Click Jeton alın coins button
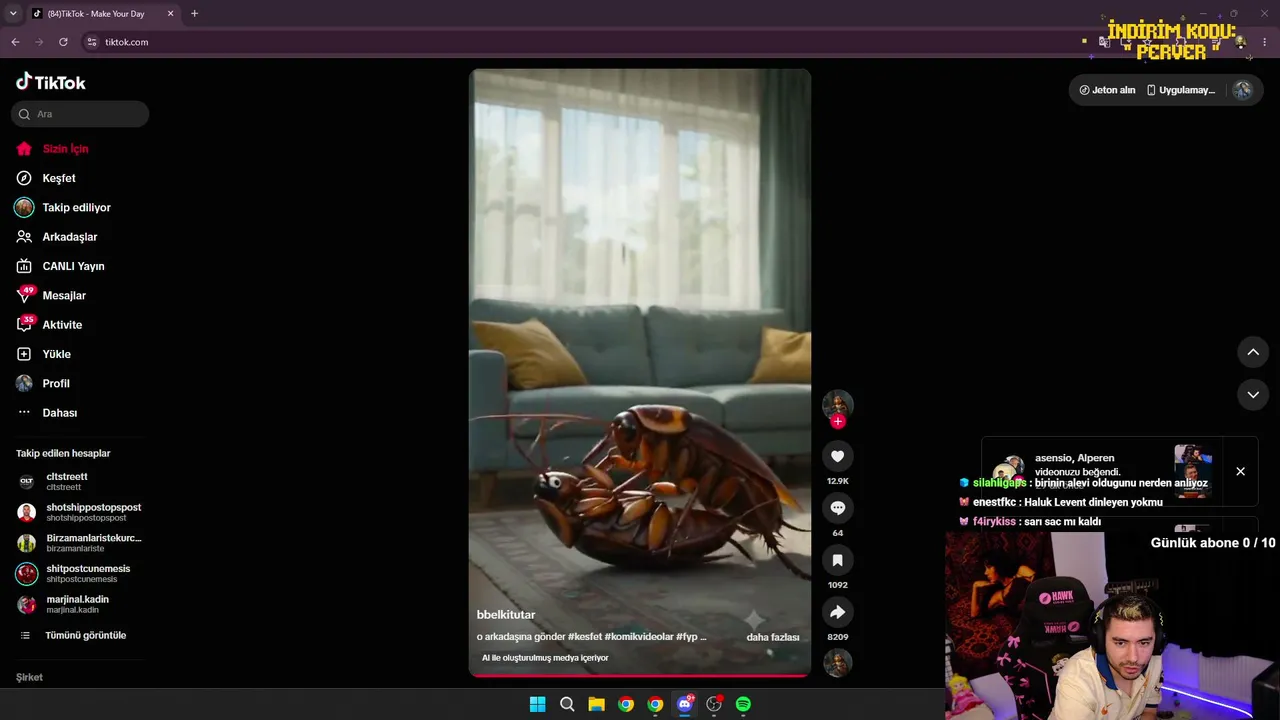 click(x=1107, y=90)
